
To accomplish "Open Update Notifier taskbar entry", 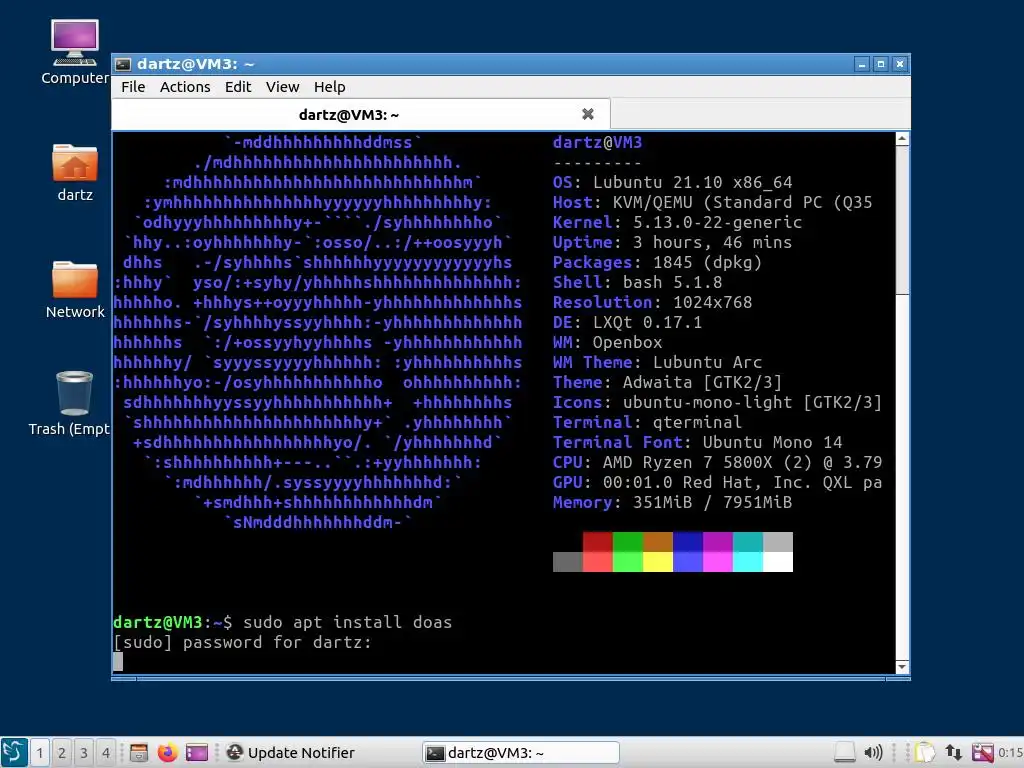I will [x=291, y=753].
